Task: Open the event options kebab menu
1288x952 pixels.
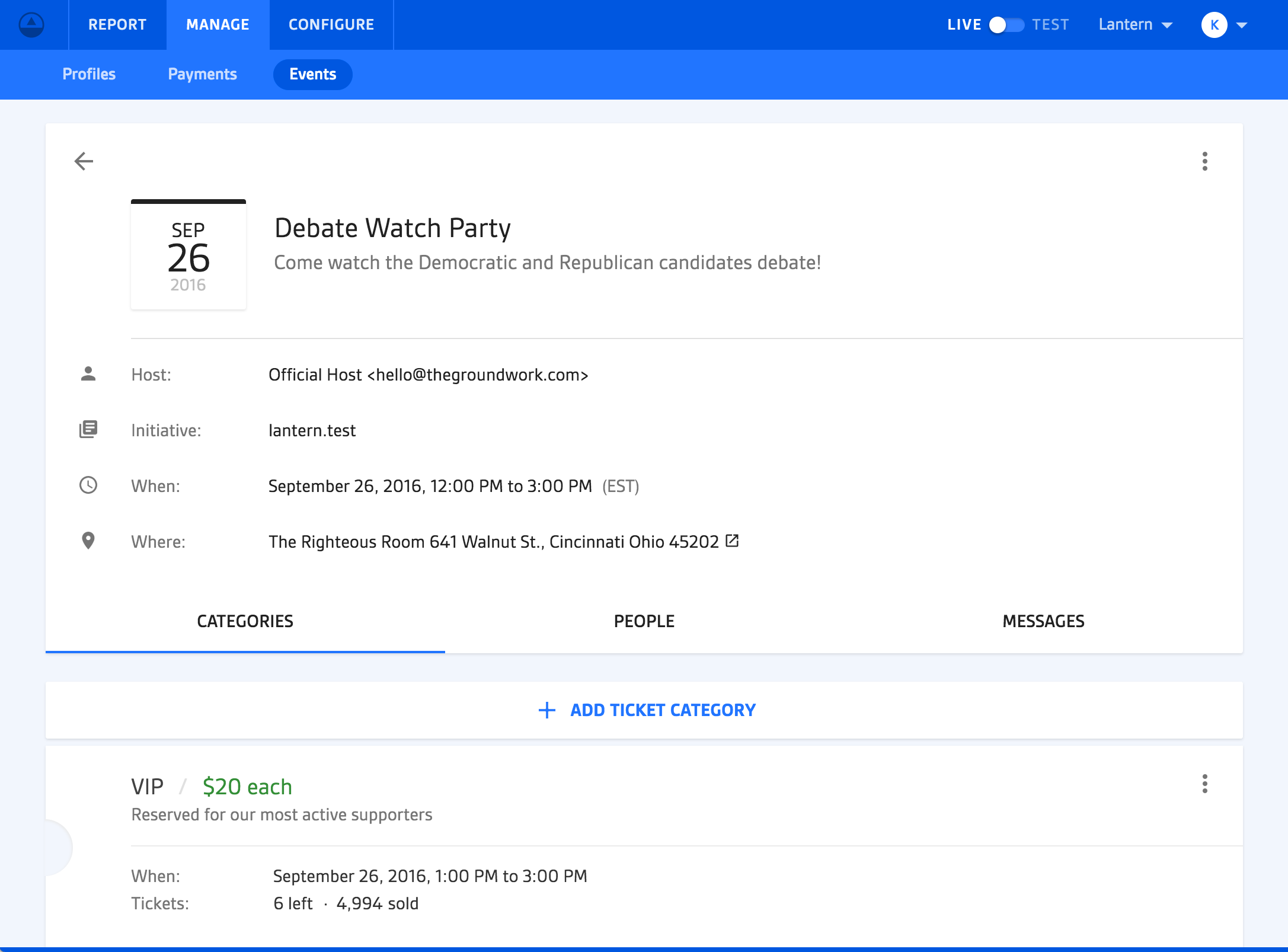Action: coord(1204,161)
